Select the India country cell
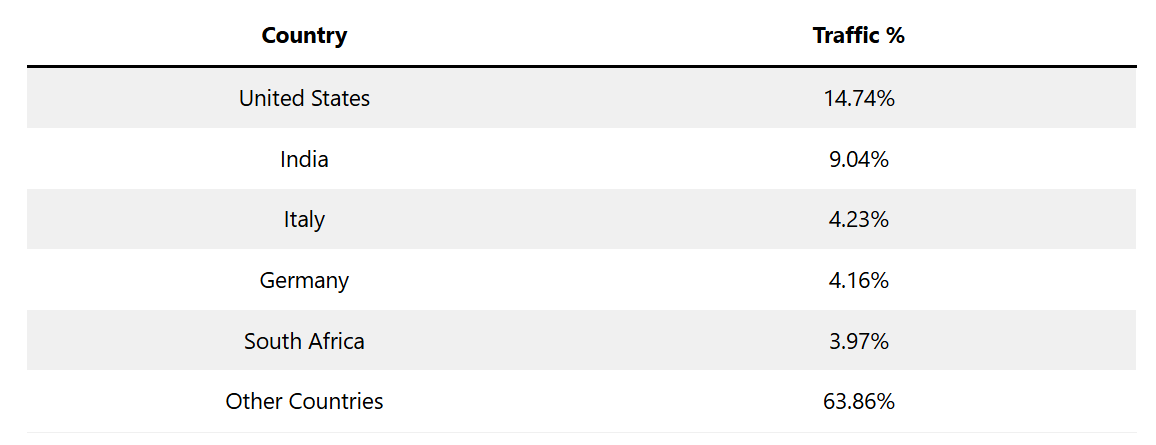 pyautogui.click(x=304, y=159)
